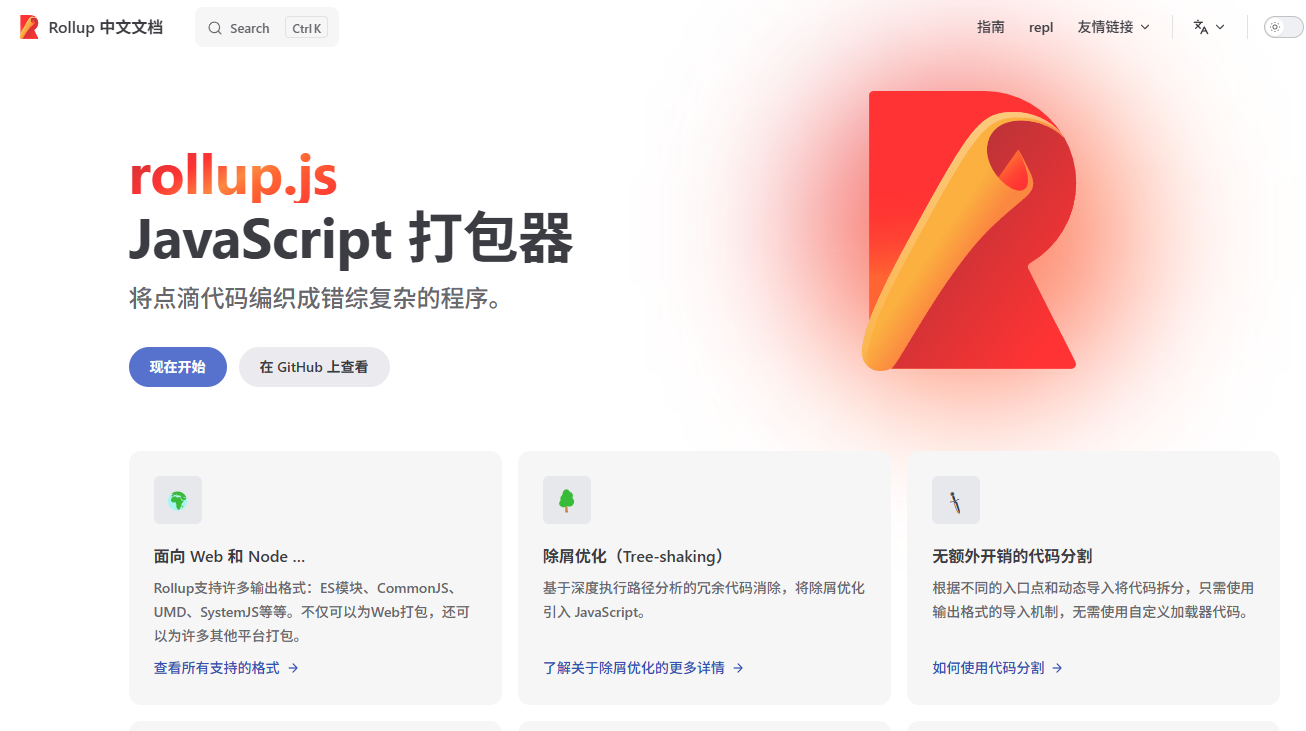
Task: Click the 在 GitHub 上查看 button
Action: point(314,367)
